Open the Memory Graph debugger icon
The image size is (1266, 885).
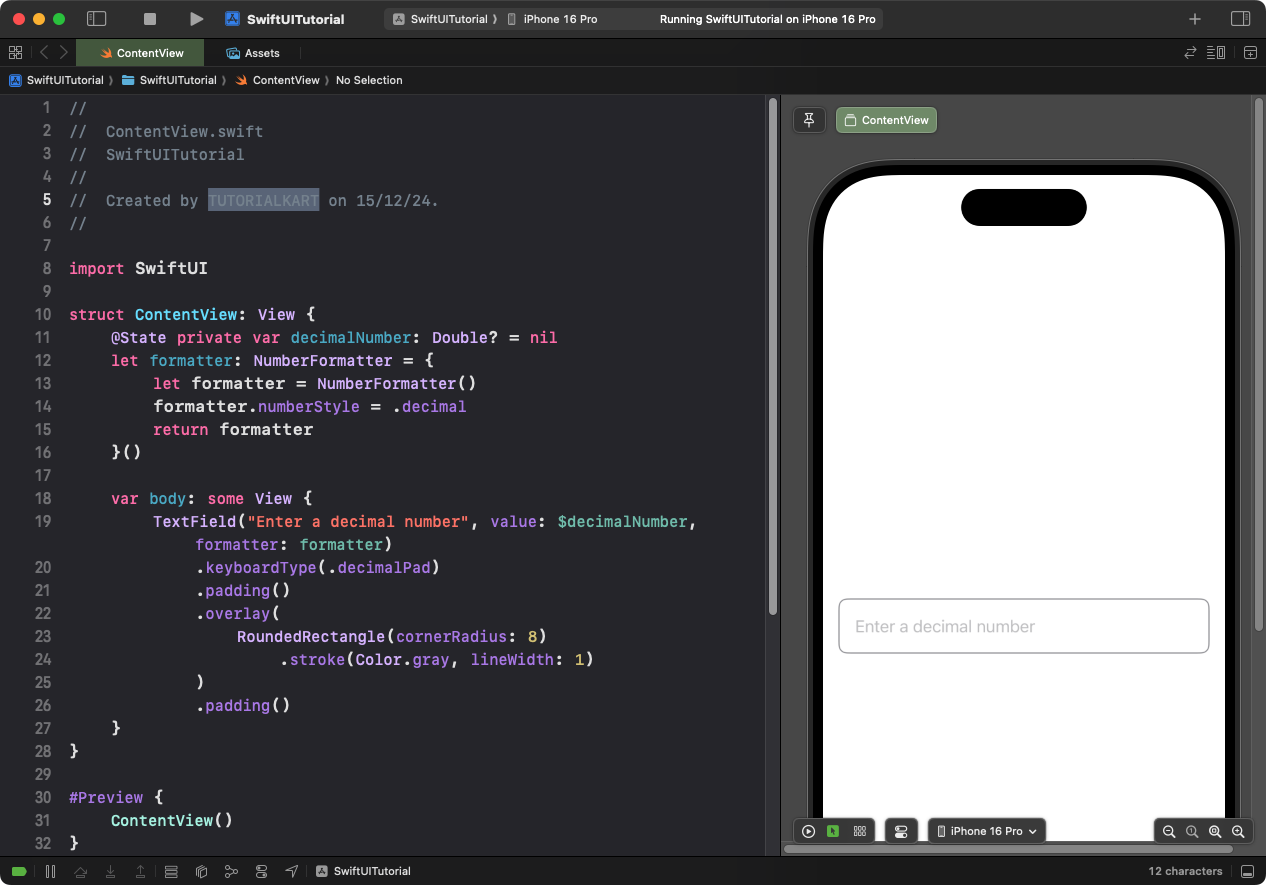tap(231, 871)
